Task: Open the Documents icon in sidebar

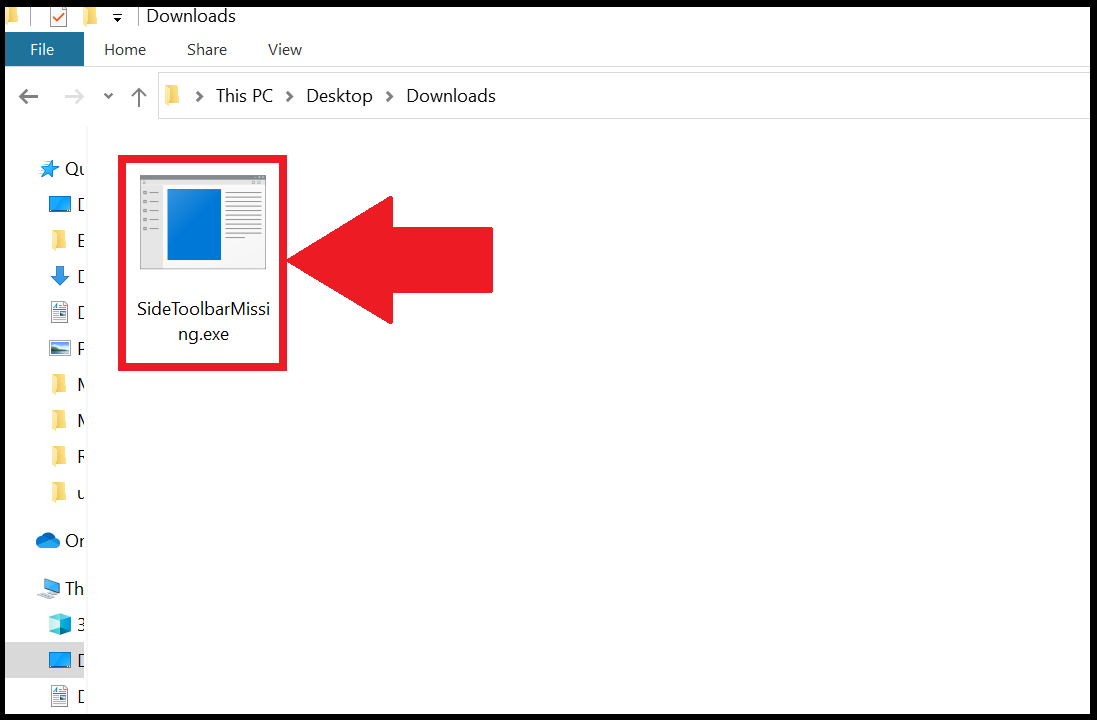Action: click(60, 312)
